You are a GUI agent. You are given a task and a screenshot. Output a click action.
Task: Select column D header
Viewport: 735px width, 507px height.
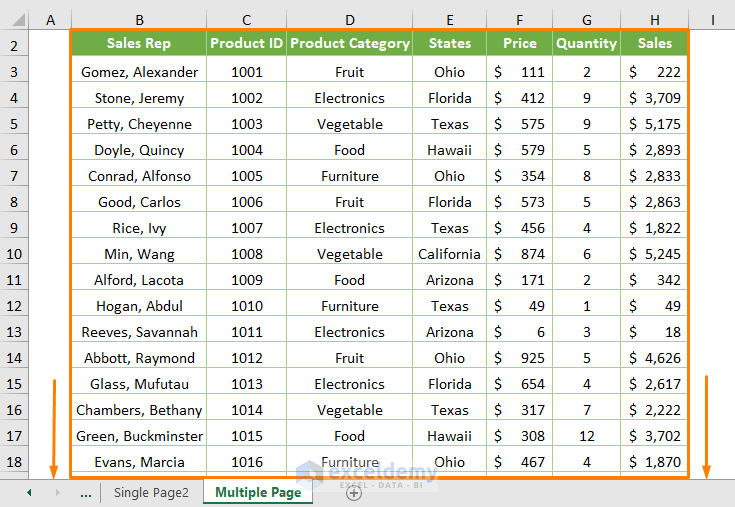pos(349,19)
